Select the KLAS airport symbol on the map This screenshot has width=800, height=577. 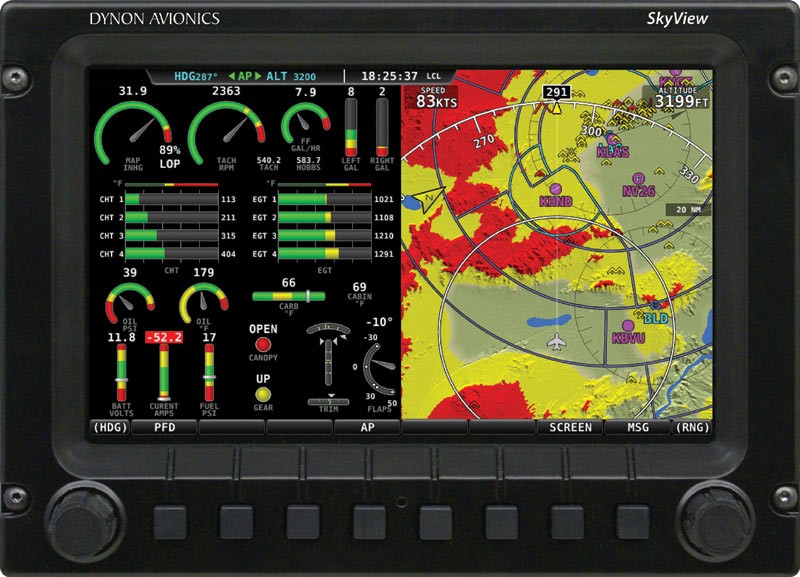click(x=612, y=139)
